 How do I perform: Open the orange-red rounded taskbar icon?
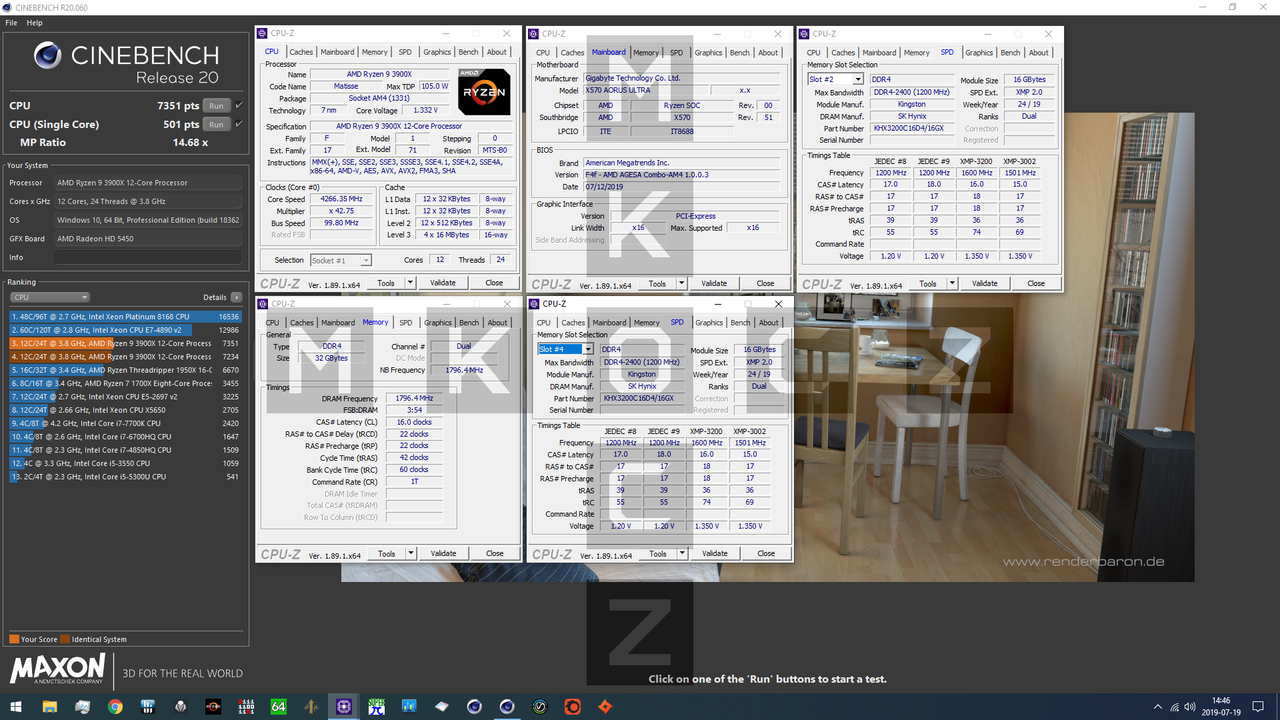coord(572,707)
